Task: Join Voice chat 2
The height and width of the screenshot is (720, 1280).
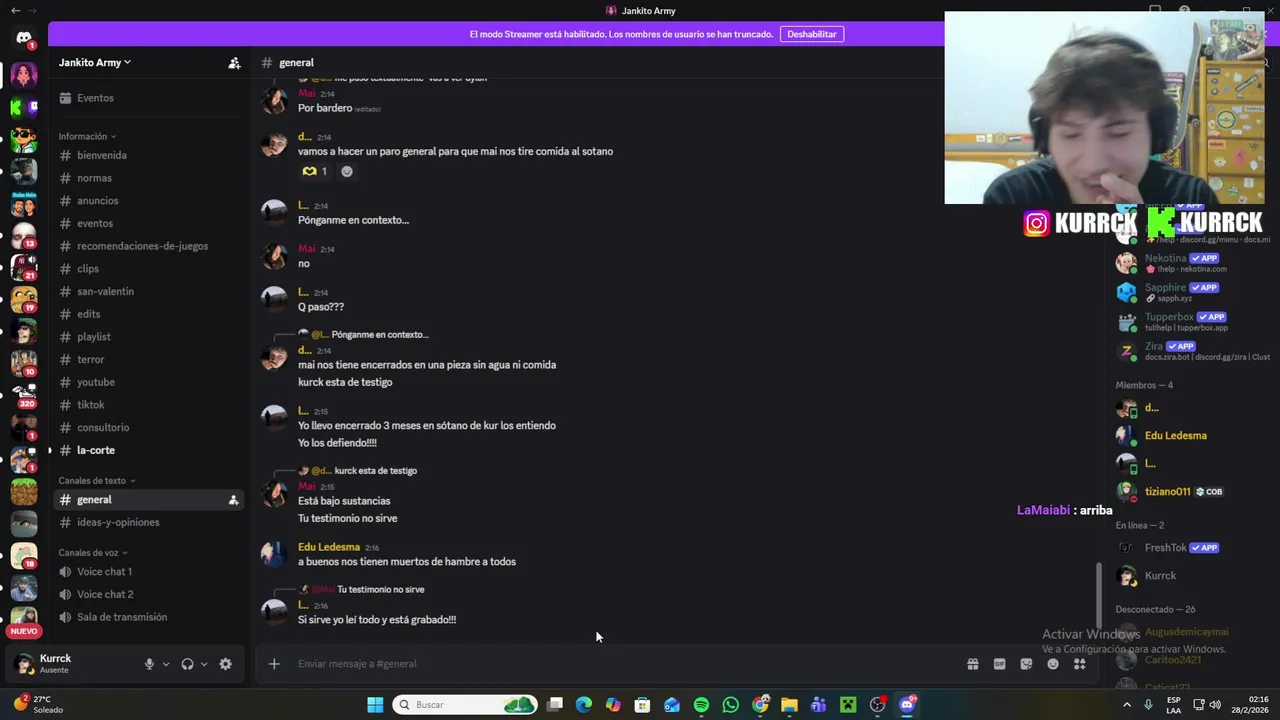Action: pos(105,594)
